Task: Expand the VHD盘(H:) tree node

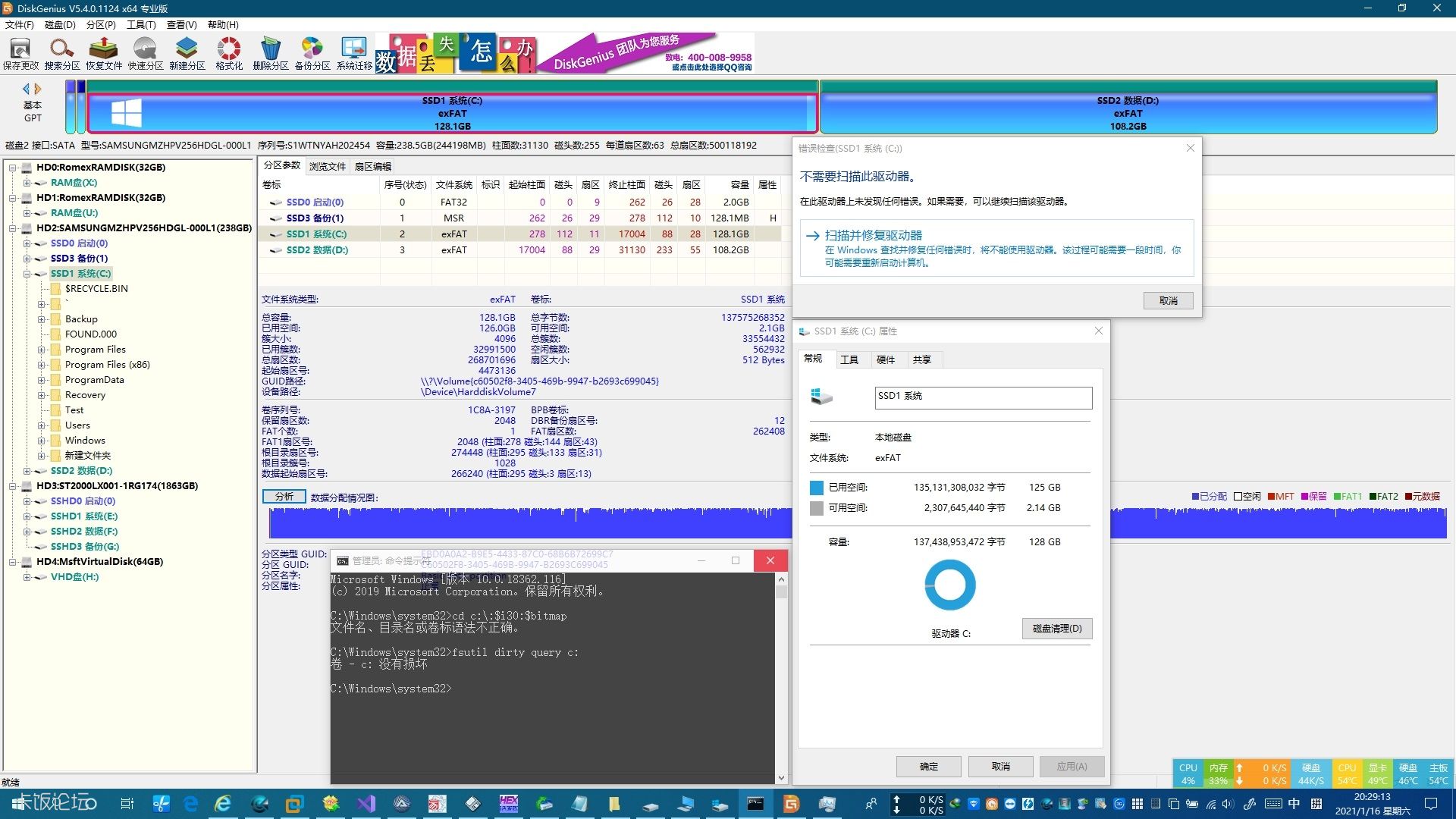Action: click(x=27, y=577)
